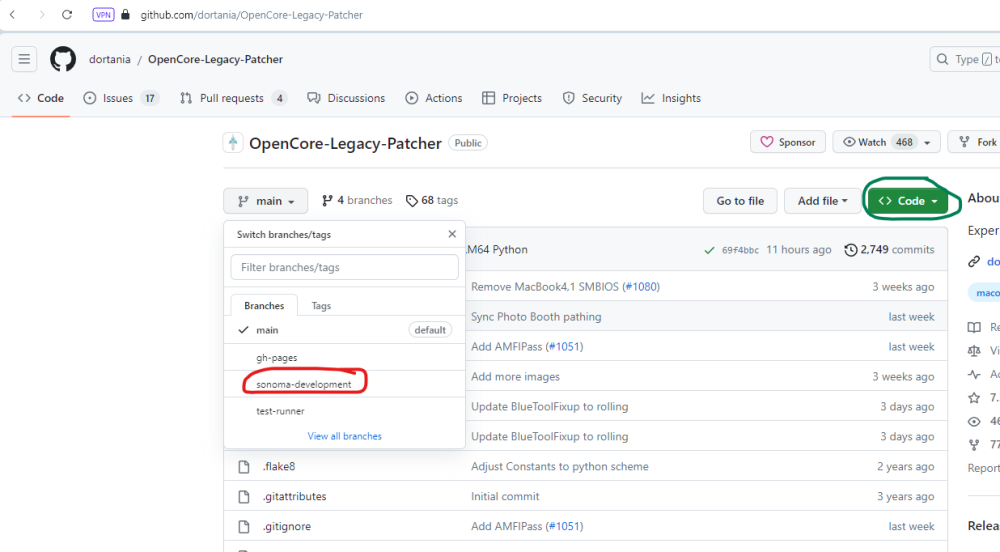The image size is (1000, 552).
Task: Open the Add more images commit message
Action: [x=515, y=377]
